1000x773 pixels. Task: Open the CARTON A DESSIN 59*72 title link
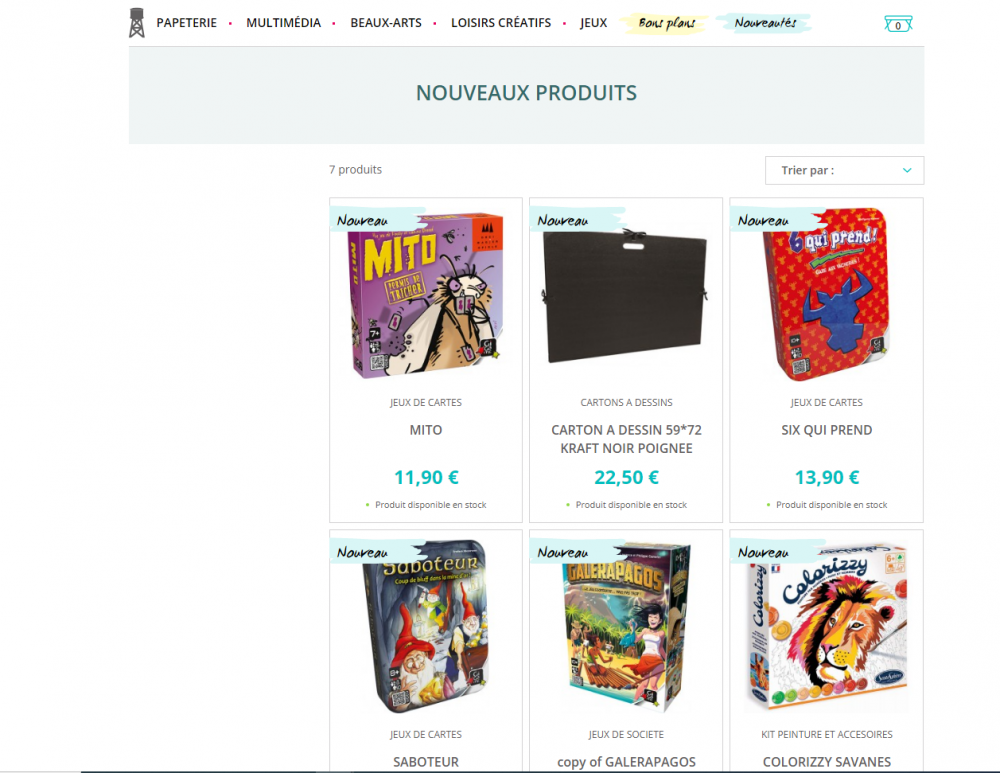point(626,439)
